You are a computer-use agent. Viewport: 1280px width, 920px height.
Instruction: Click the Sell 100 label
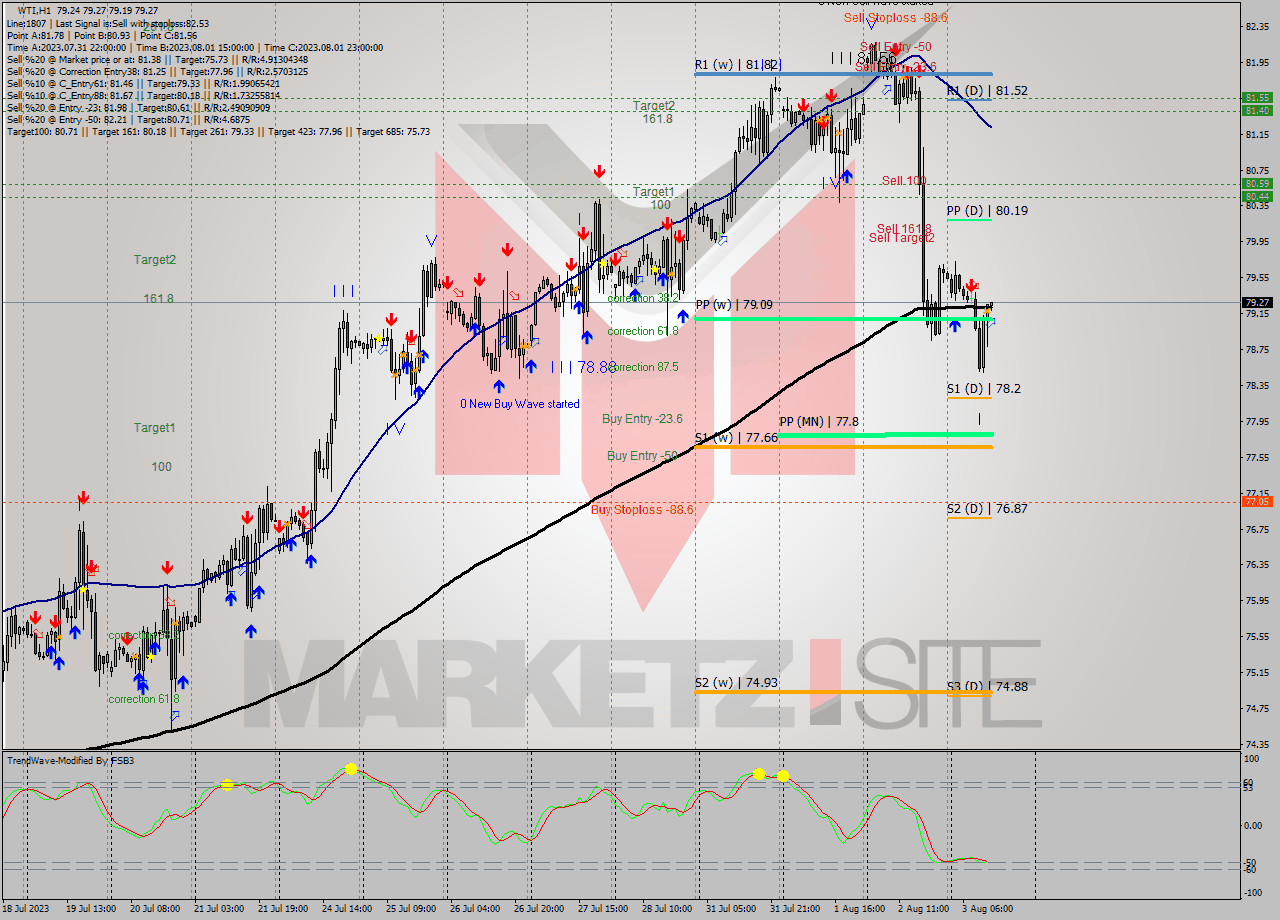coord(904,180)
